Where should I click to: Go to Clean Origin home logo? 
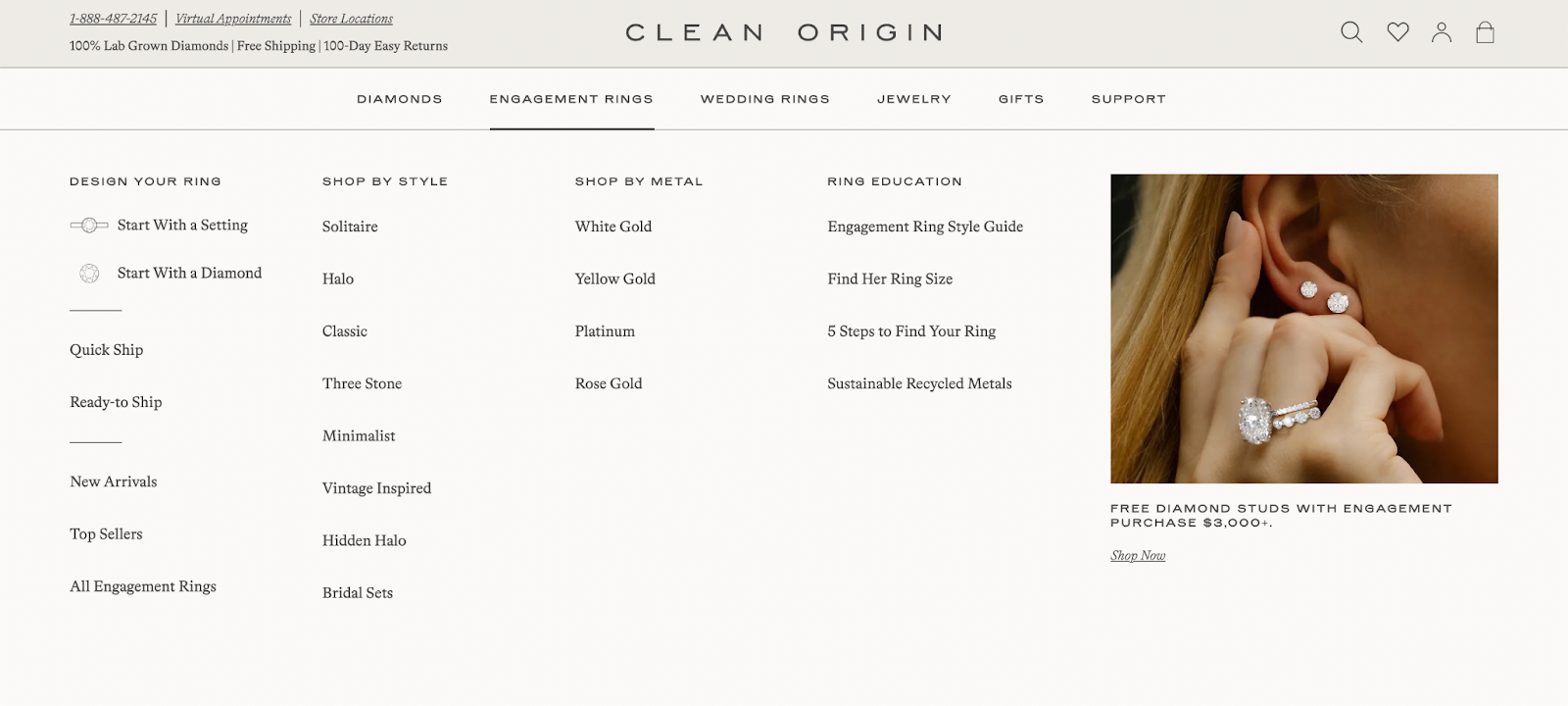click(784, 33)
